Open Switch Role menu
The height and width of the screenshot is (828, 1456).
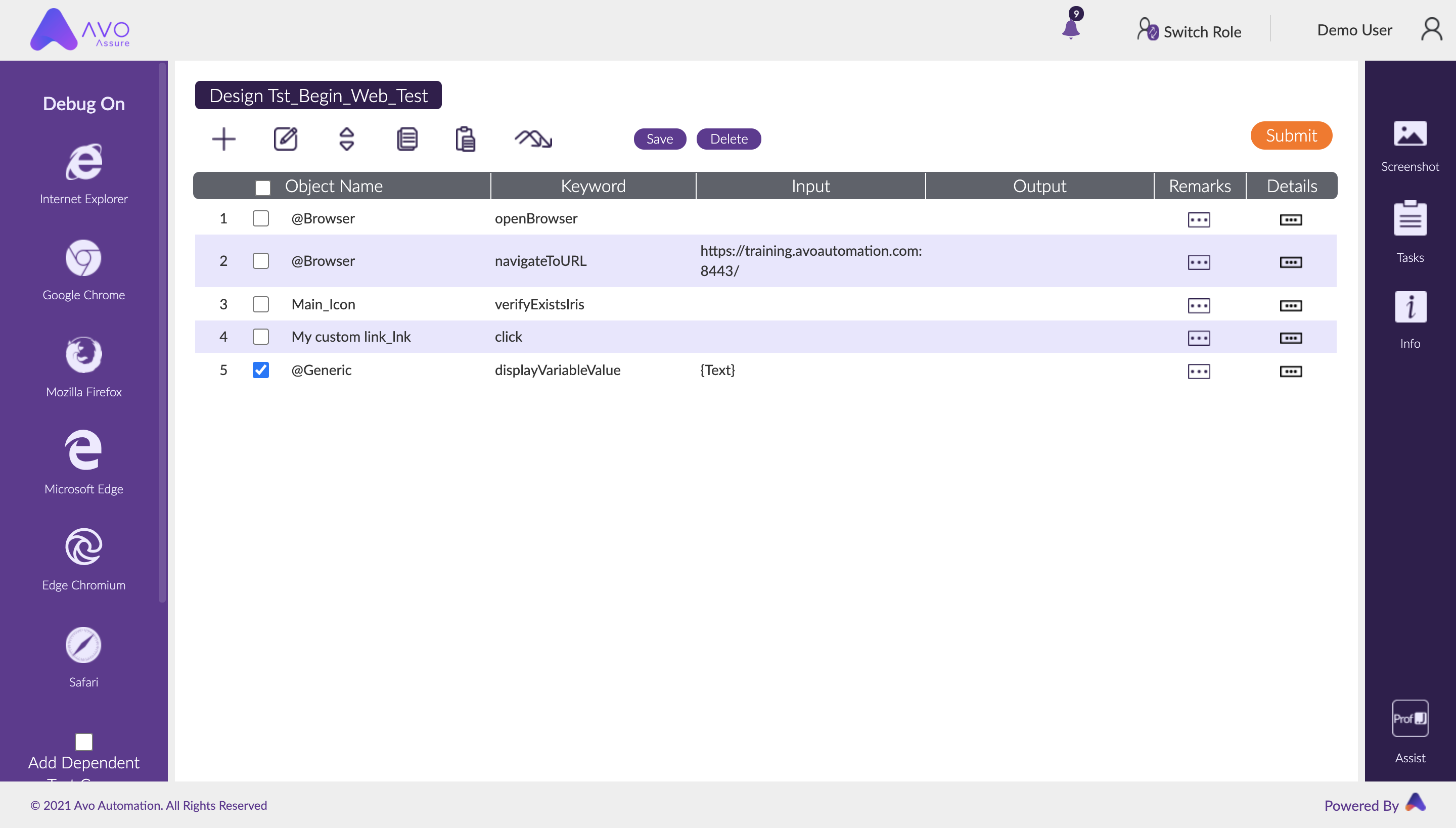(x=1188, y=30)
